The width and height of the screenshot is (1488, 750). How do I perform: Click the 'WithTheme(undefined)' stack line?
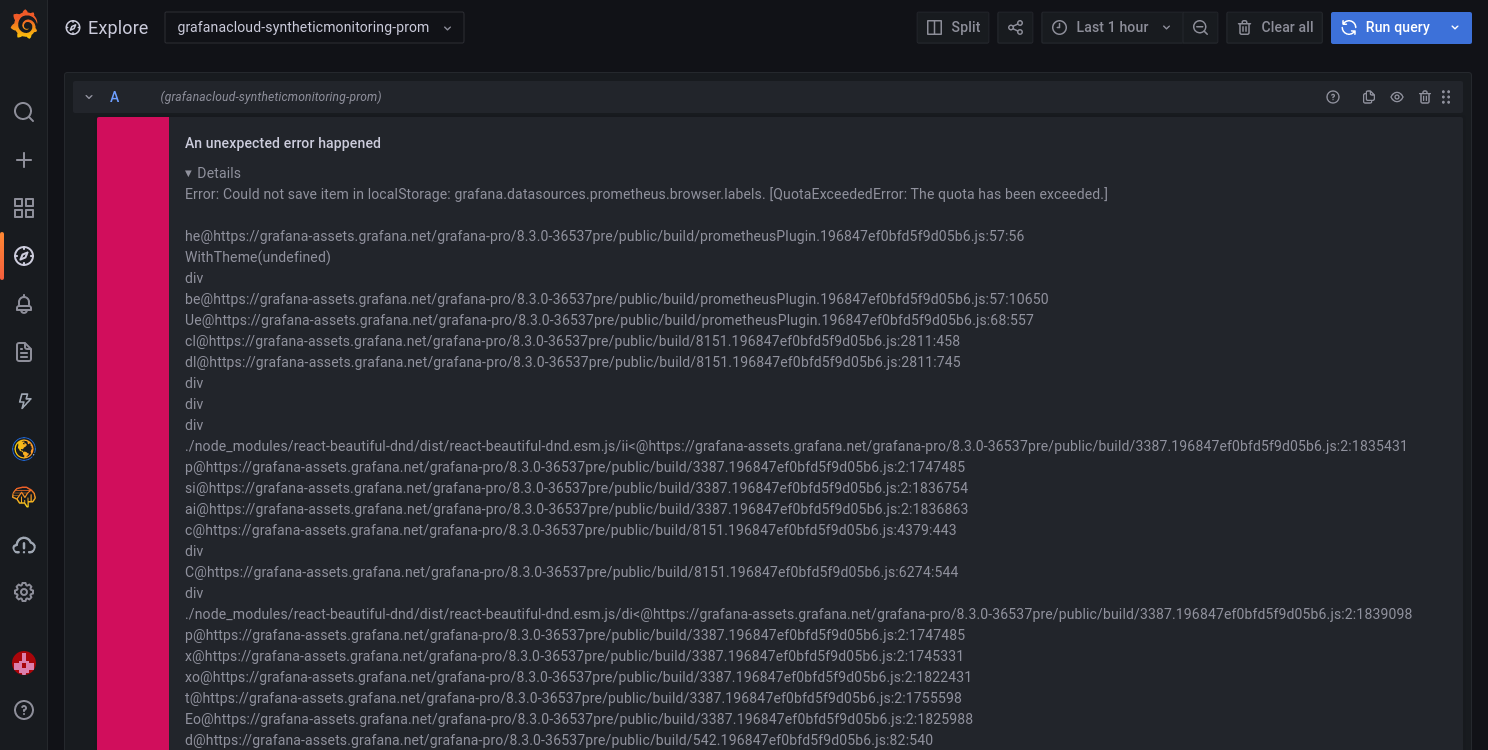258,257
